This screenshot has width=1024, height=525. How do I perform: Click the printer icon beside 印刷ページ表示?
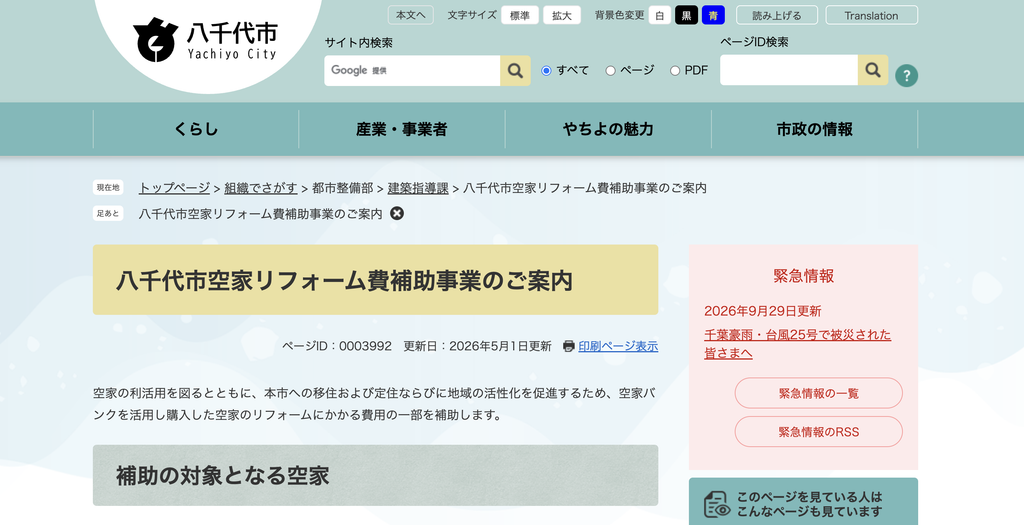click(x=569, y=346)
